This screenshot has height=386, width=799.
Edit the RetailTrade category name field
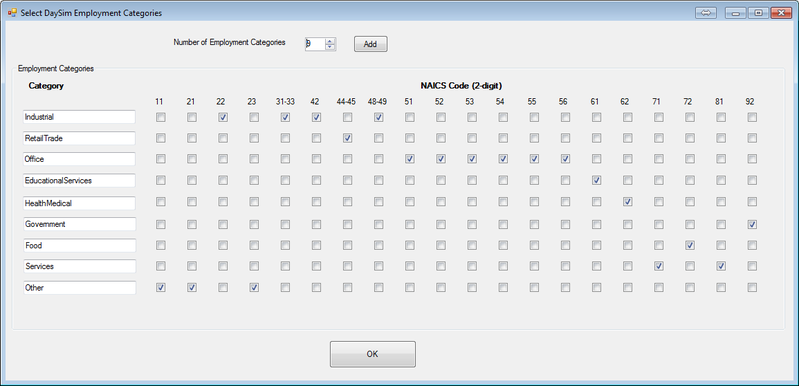[x=79, y=138]
